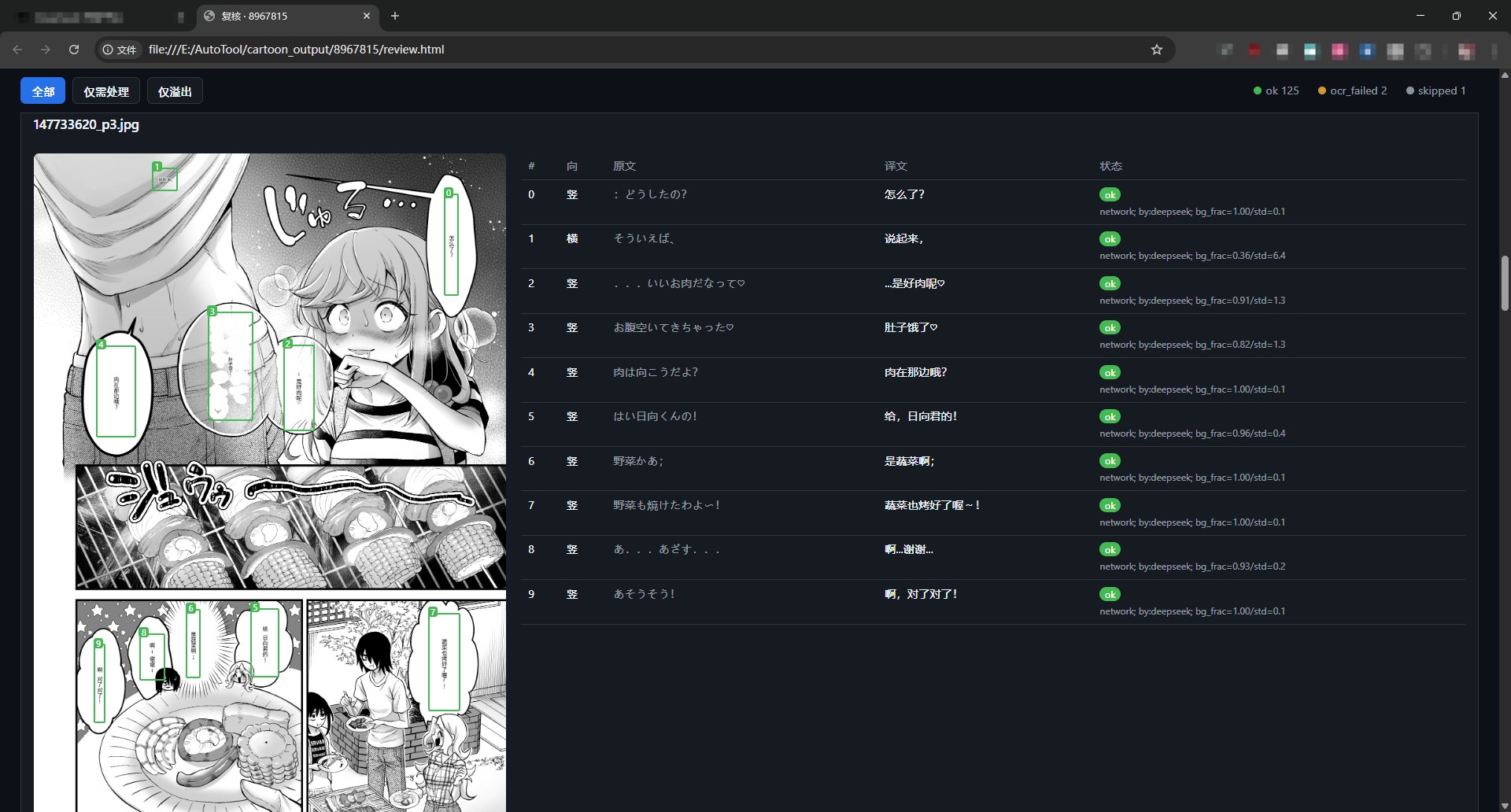Screen dimensions: 1511x812
Task: Select the green box numbered 7 on the manga page
Action: (444, 662)
